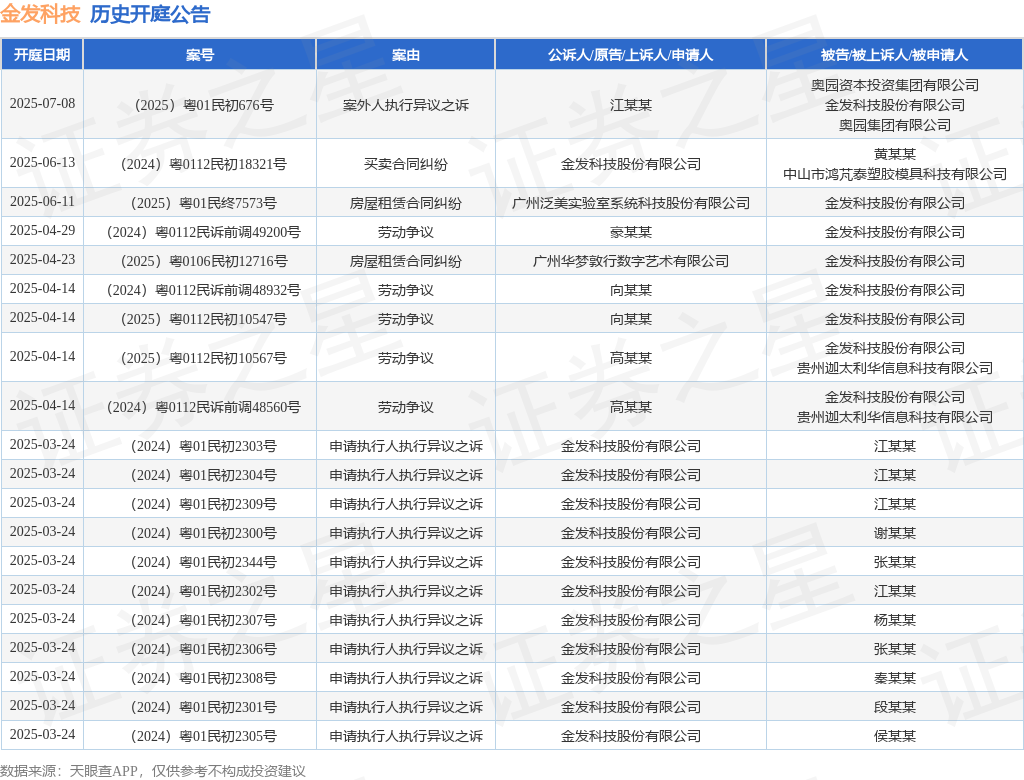This screenshot has width=1024, height=780.
Task: Select case number (2025)粤0106民初12716号
Action: (204, 261)
